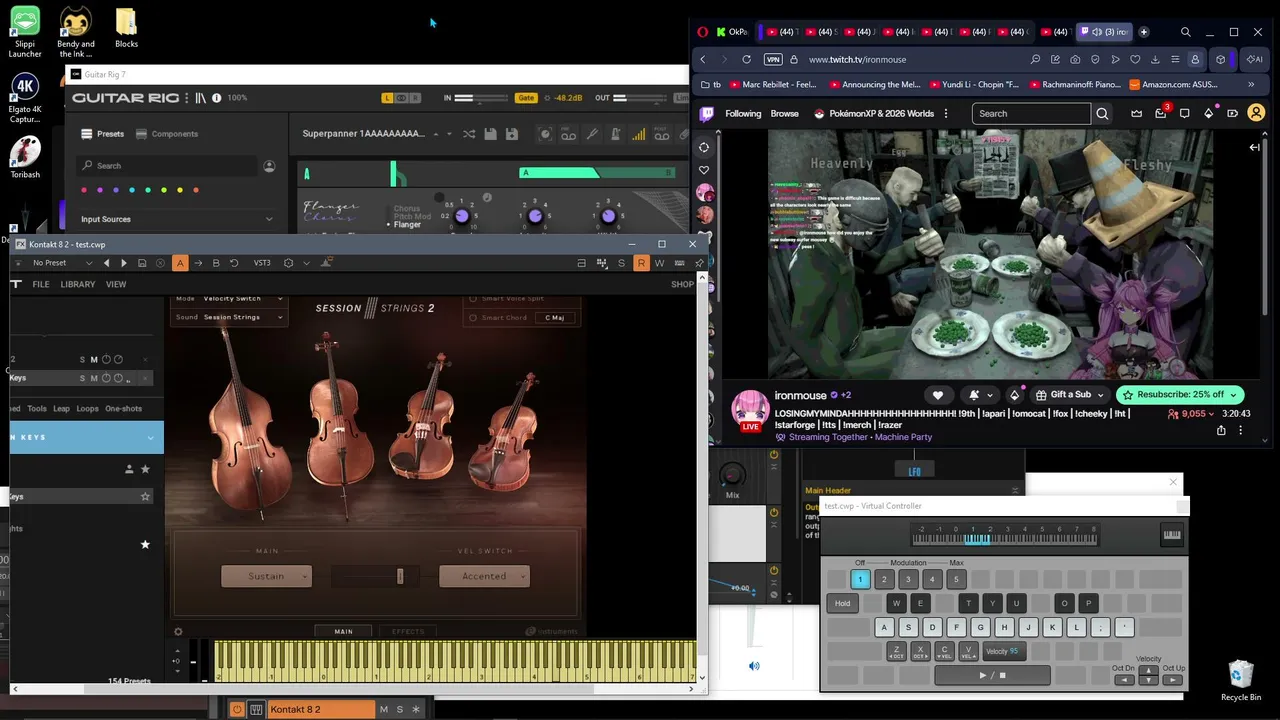The width and height of the screenshot is (1280, 720).
Task: Open Slippi Launcher desktop shortcut
Action: pos(25,32)
